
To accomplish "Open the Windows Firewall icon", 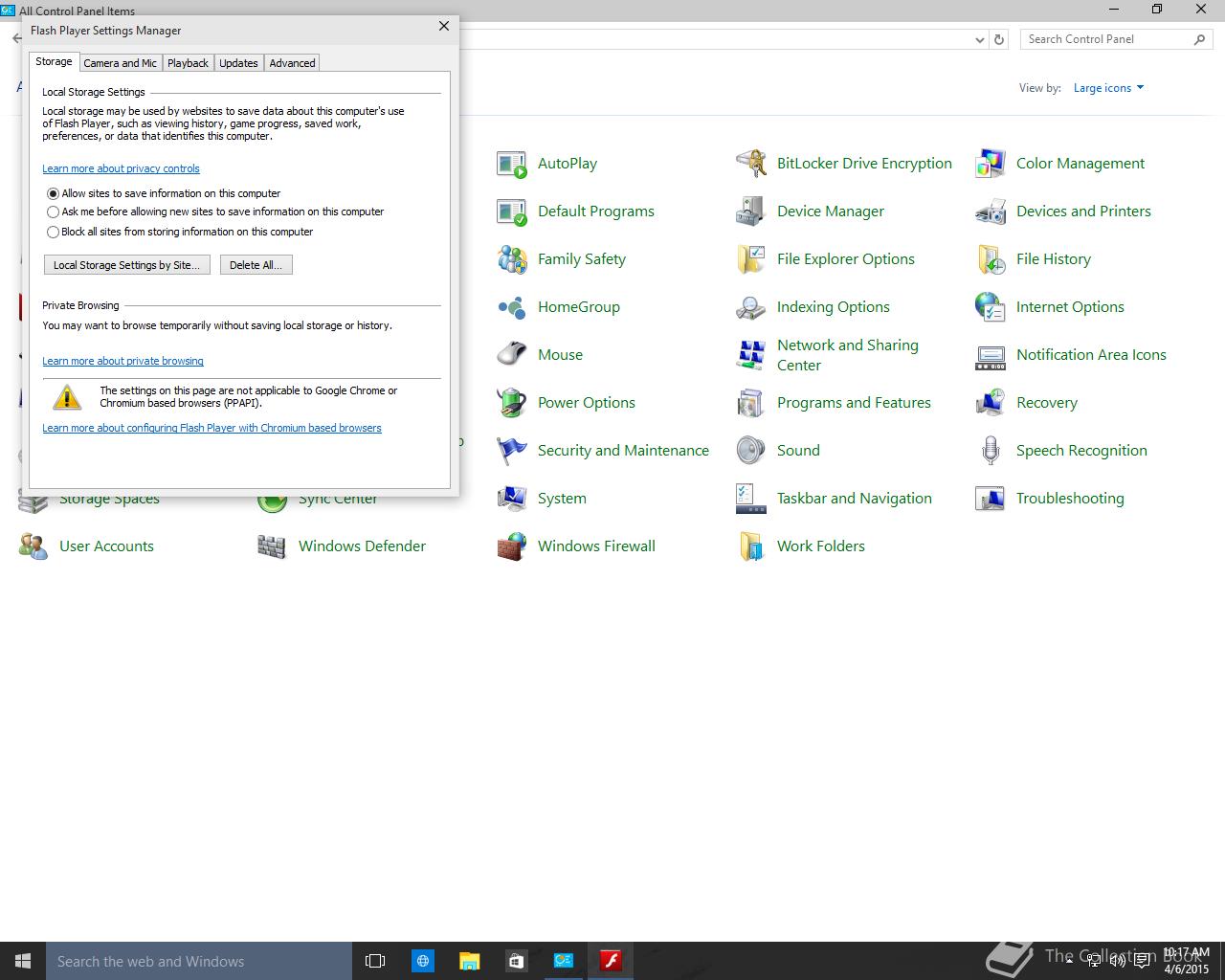I will (512, 546).
